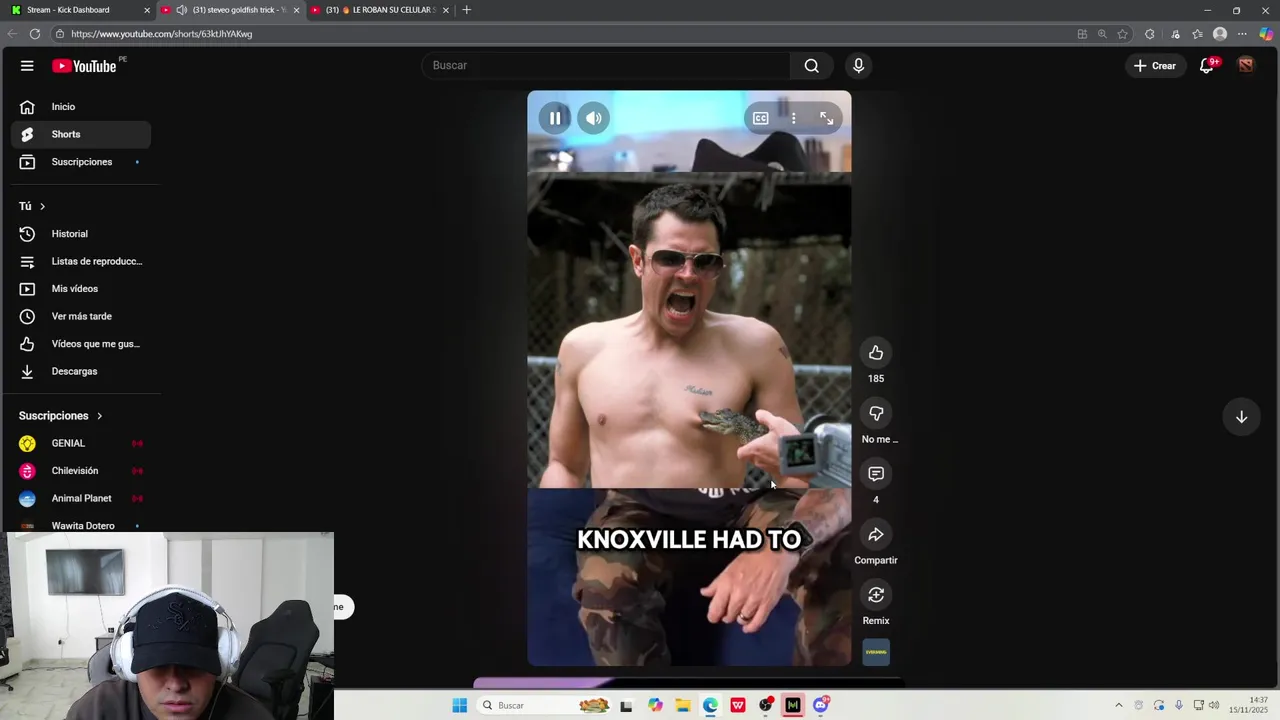Click the Buscar search field on YouTube
This screenshot has width=1280, height=720.
pos(606,66)
